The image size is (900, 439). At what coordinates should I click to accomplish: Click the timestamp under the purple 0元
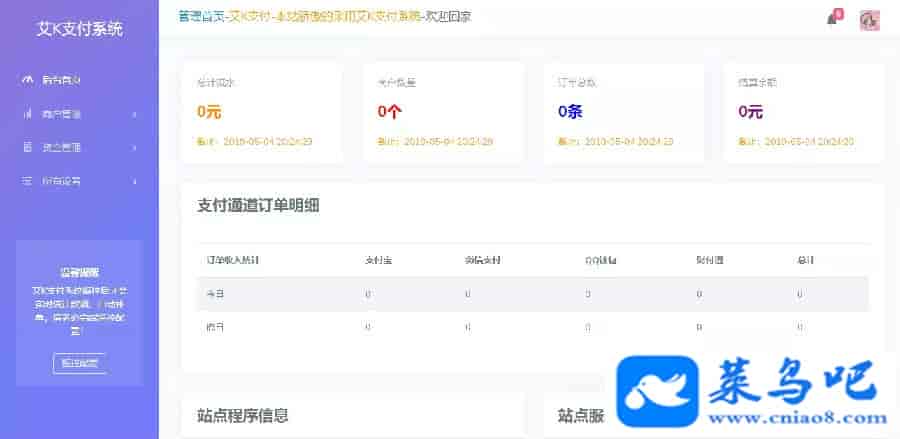796,141
